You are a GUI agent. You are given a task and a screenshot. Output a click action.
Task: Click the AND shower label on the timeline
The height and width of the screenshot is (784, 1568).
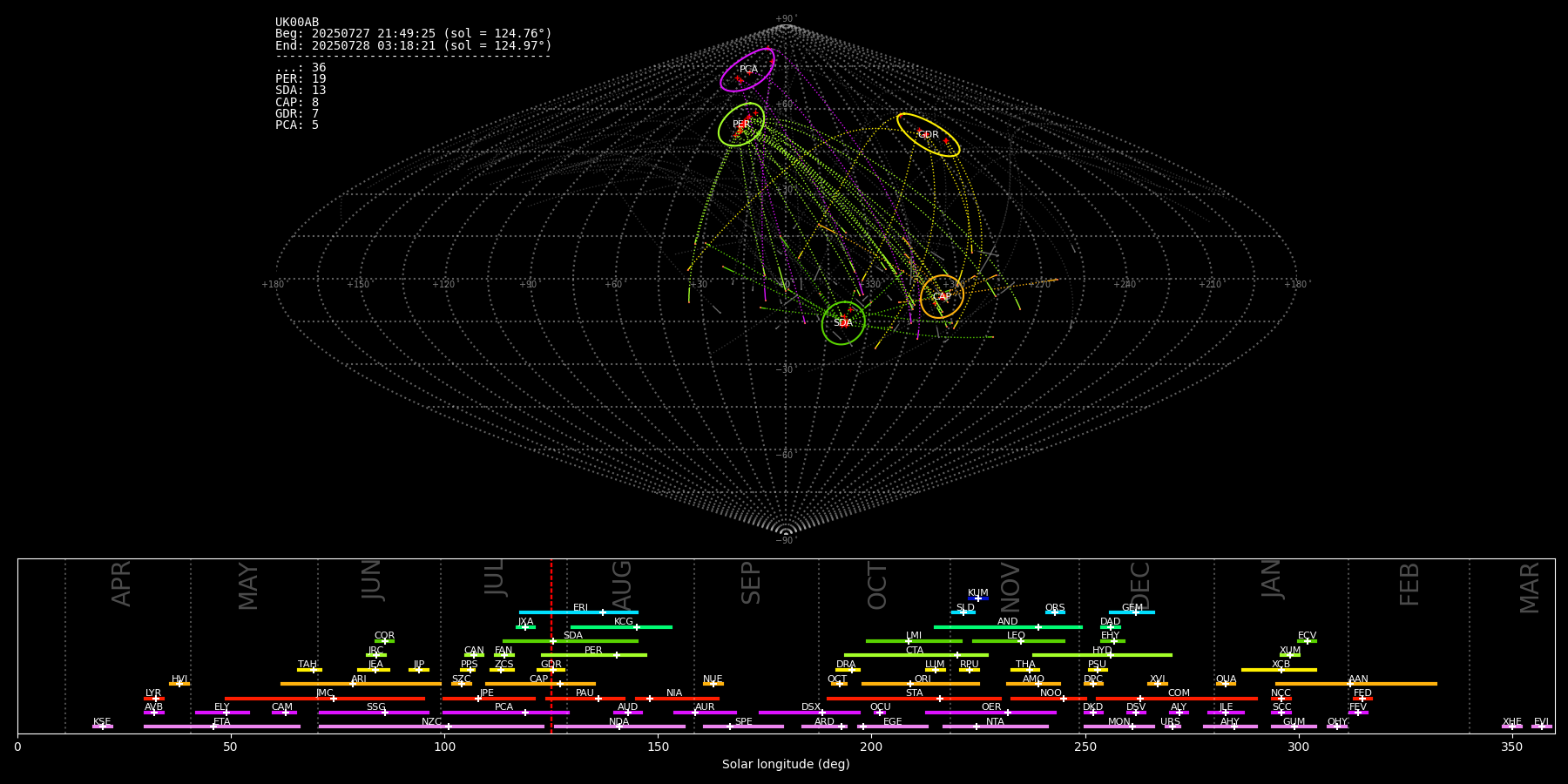click(1007, 622)
